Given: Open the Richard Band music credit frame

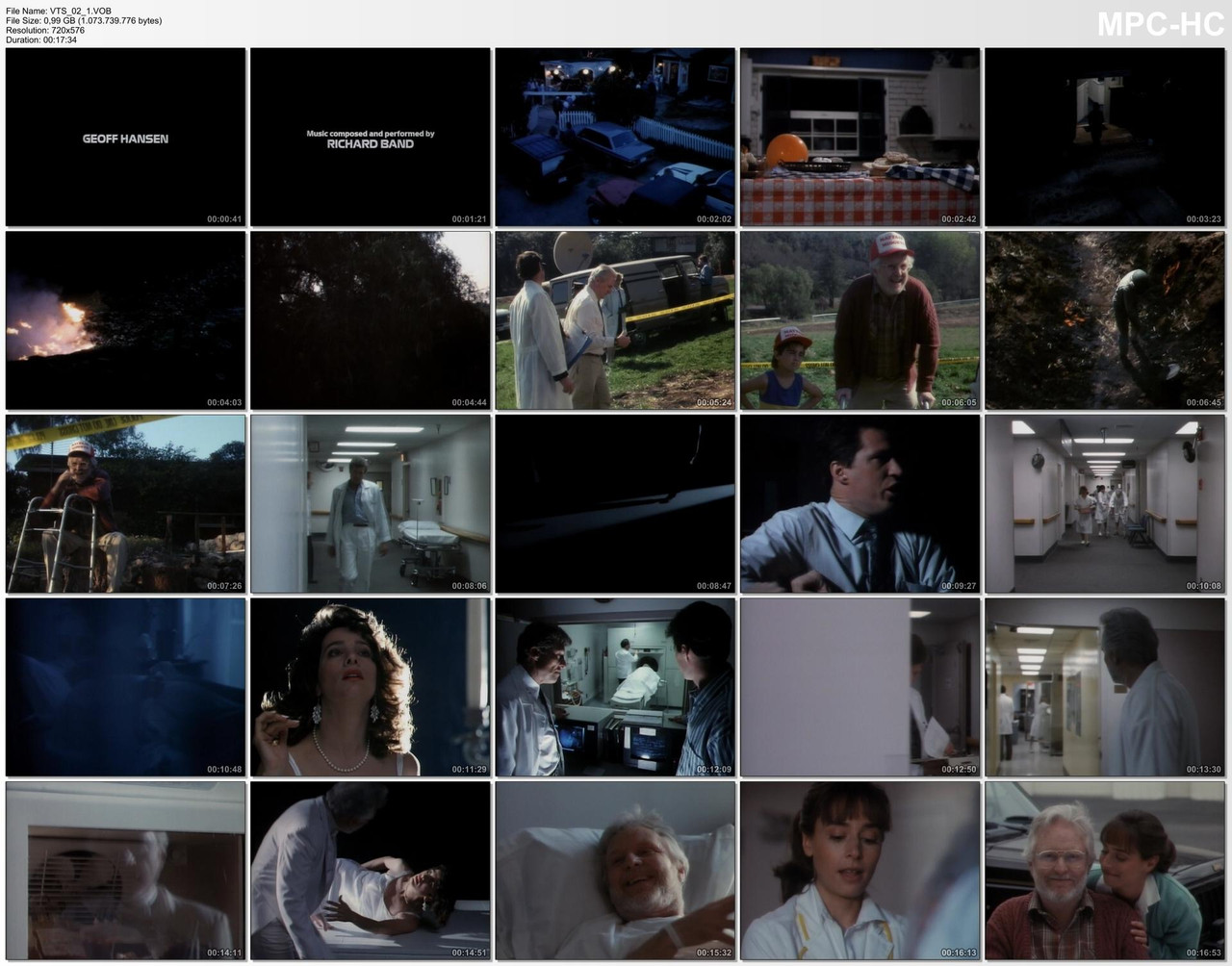Looking at the screenshot, I should [x=371, y=138].
